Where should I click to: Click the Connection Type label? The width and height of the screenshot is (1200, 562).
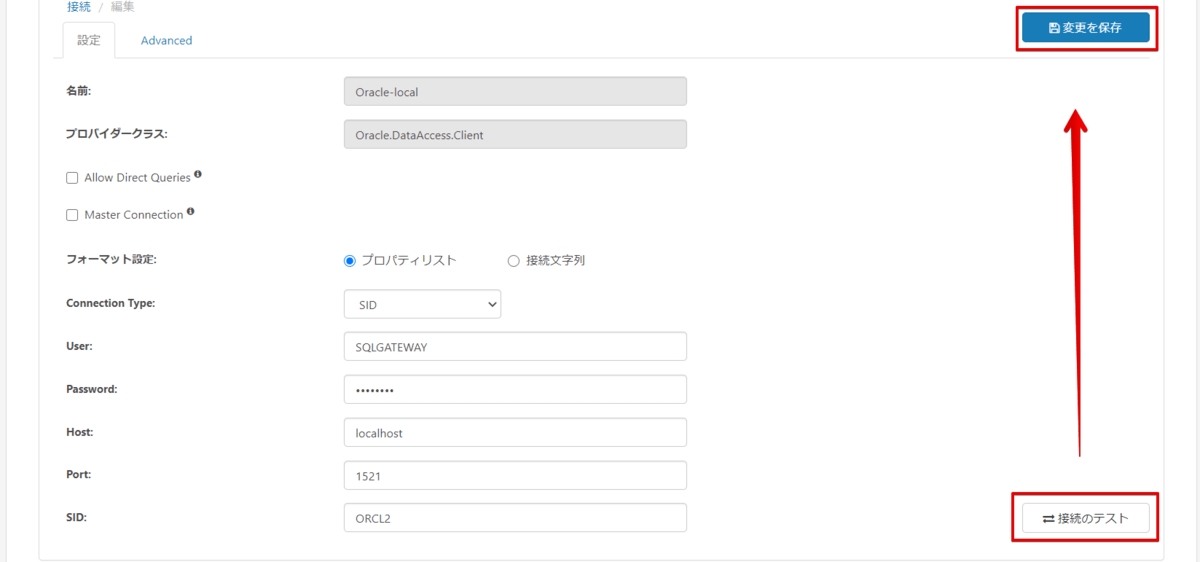pos(110,303)
